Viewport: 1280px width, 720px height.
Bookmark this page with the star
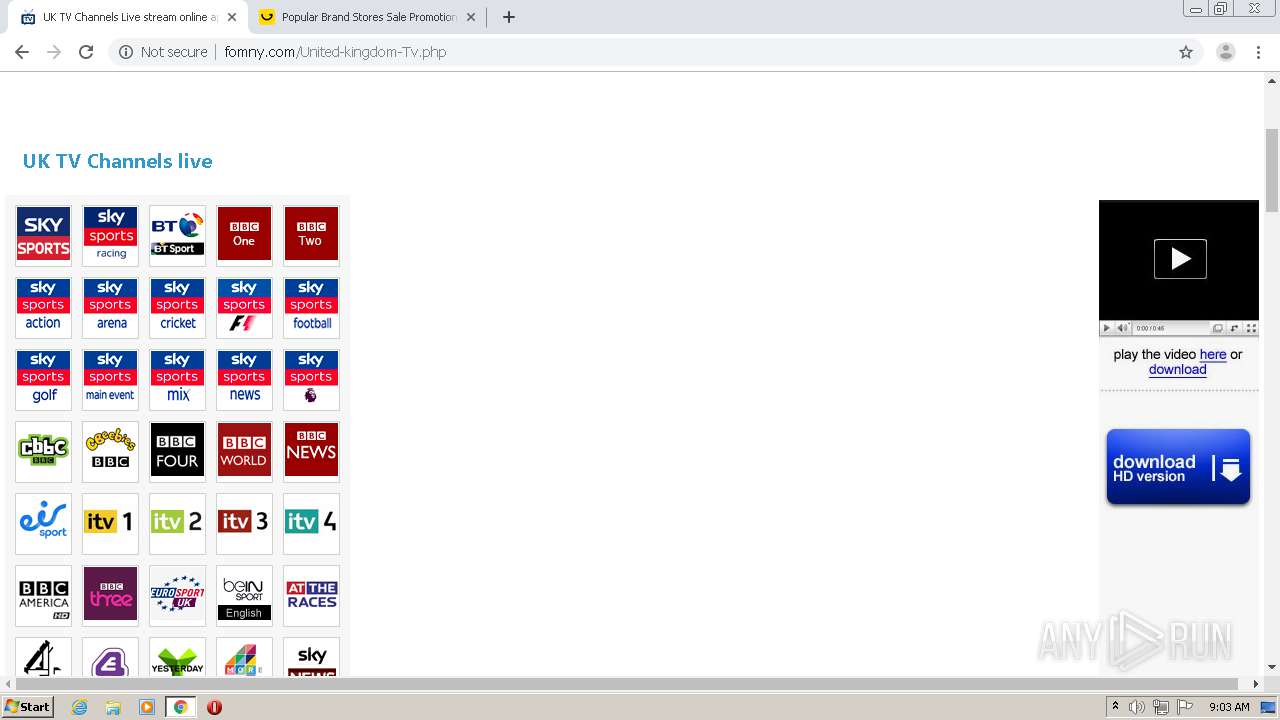pyautogui.click(x=1186, y=52)
